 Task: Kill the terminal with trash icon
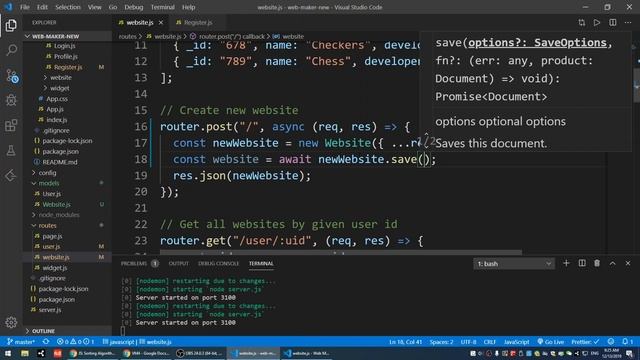pyautogui.click(x=597, y=263)
